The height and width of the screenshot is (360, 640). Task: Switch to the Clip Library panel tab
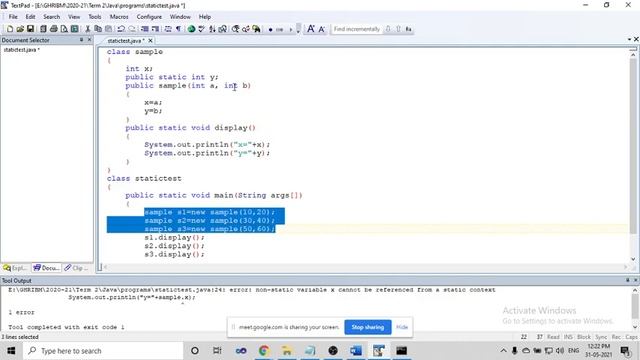[x=77, y=268]
